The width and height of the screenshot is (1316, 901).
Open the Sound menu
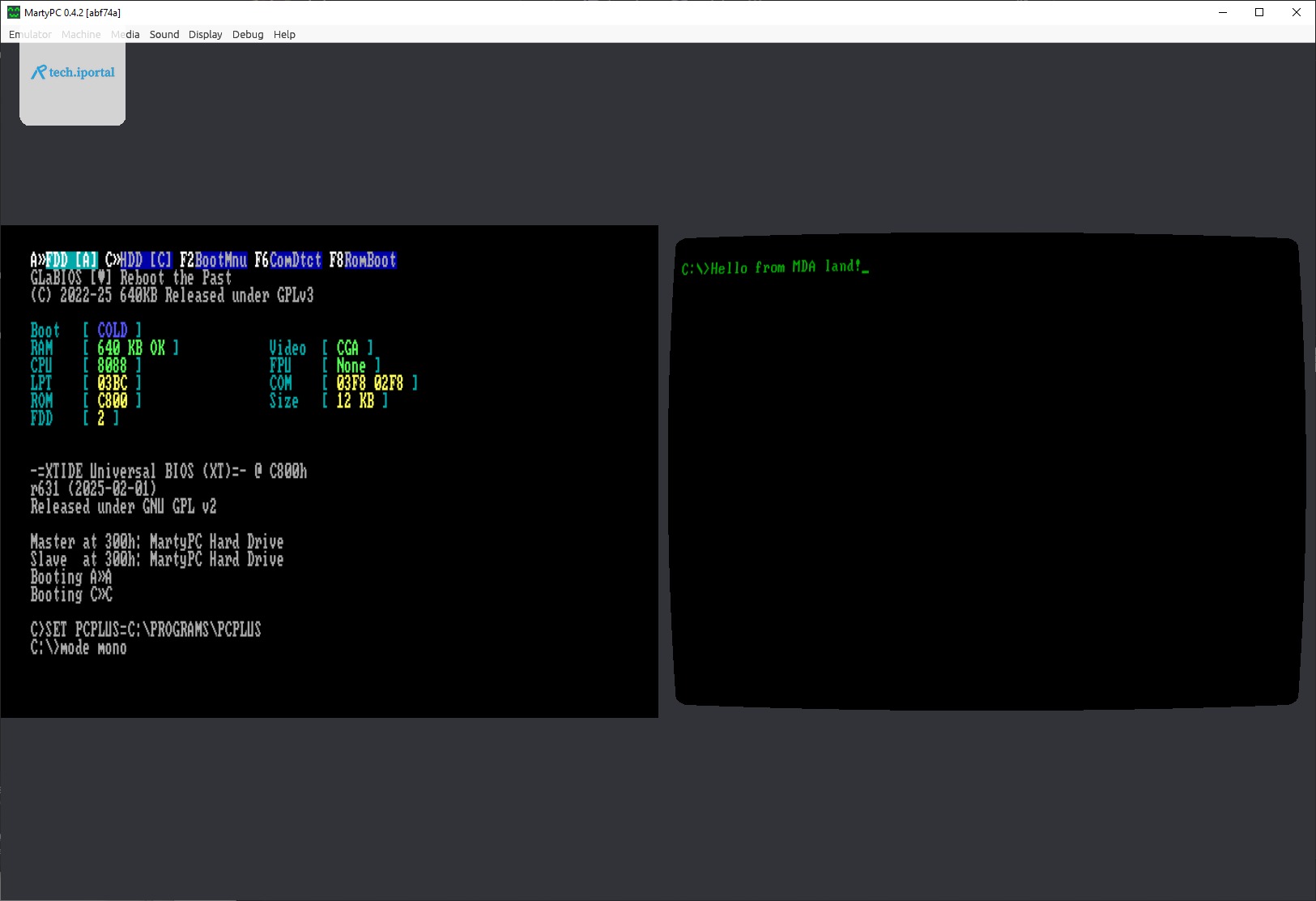click(164, 34)
